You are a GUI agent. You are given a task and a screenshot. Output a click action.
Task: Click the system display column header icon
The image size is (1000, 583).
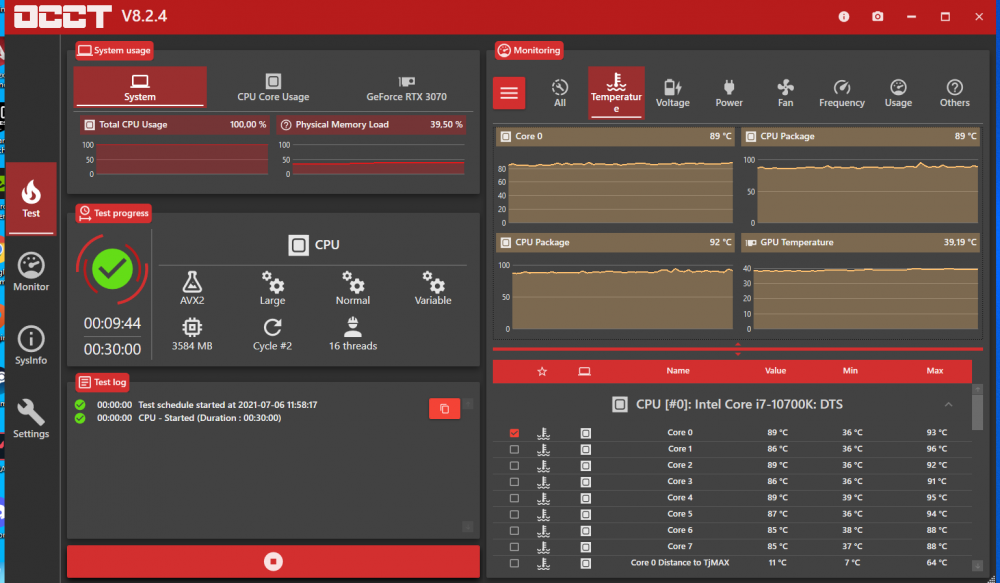(x=584, y=371)
